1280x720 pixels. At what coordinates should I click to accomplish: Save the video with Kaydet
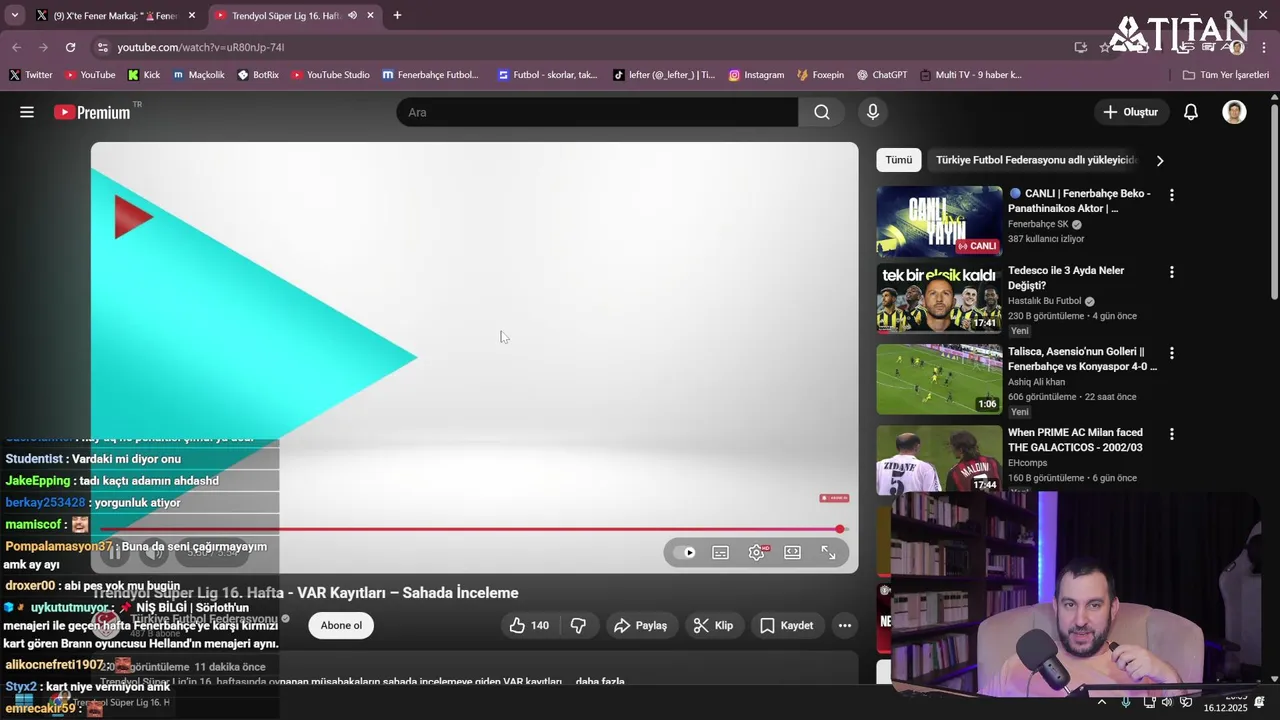786,625
